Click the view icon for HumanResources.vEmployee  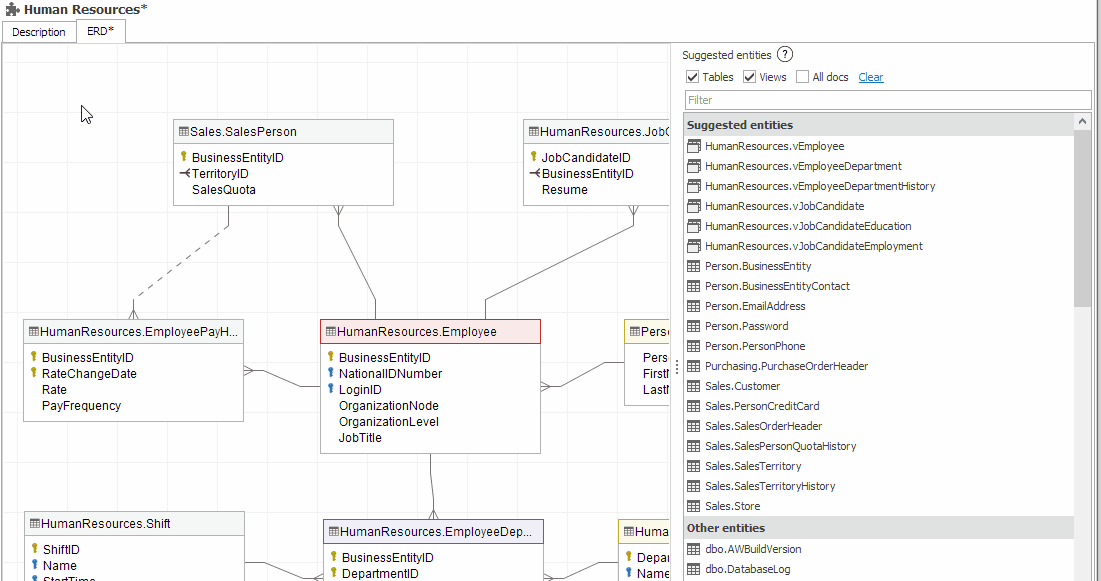(694, 146)
